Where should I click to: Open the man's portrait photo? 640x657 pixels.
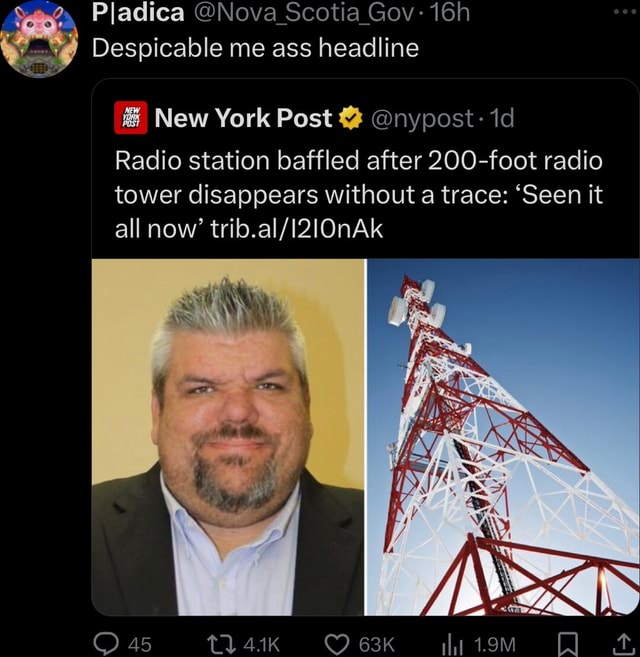click(228, 437)
